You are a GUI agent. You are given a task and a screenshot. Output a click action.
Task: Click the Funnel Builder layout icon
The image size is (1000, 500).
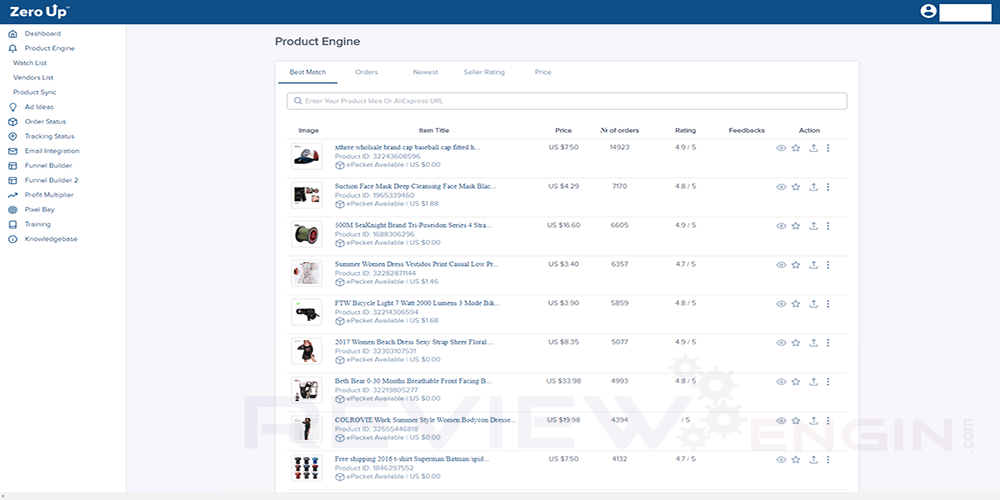(13, 166)
